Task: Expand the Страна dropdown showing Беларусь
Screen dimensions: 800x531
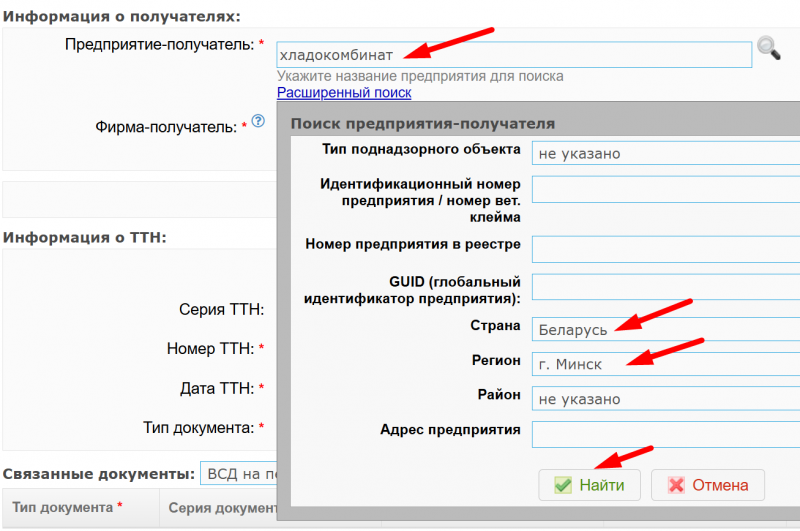Action: coord(666,329)
